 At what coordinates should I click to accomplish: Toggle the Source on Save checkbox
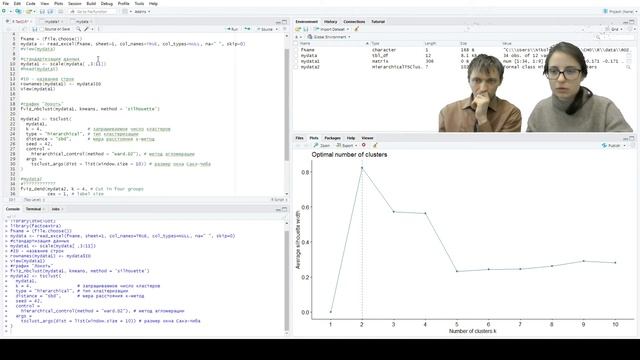point(41,29)
